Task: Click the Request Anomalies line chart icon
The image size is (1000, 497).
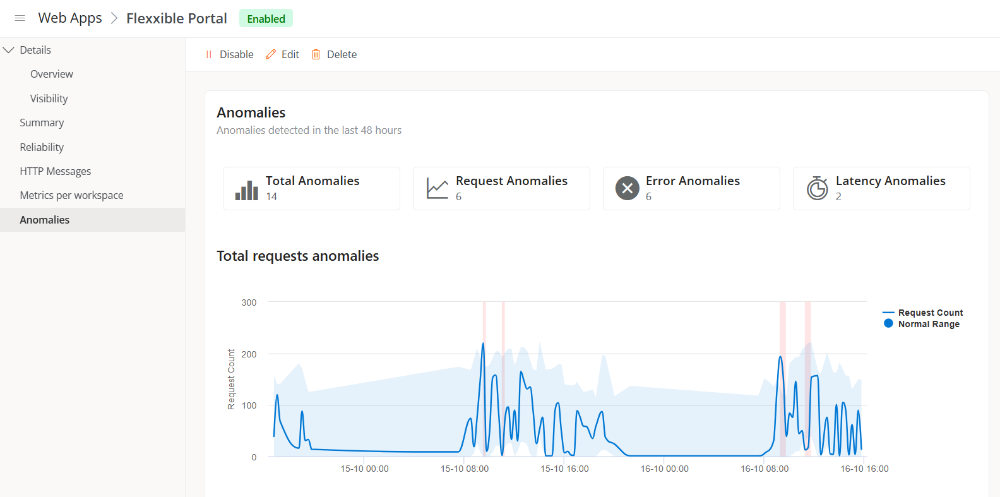Action: point(437,189)
